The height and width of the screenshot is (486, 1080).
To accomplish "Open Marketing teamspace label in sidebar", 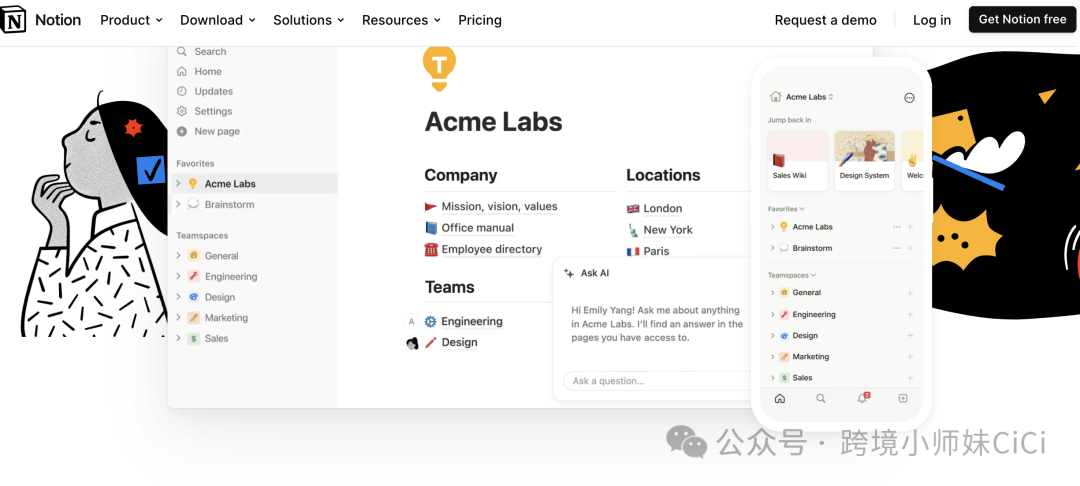I will (x=226, y=317).
